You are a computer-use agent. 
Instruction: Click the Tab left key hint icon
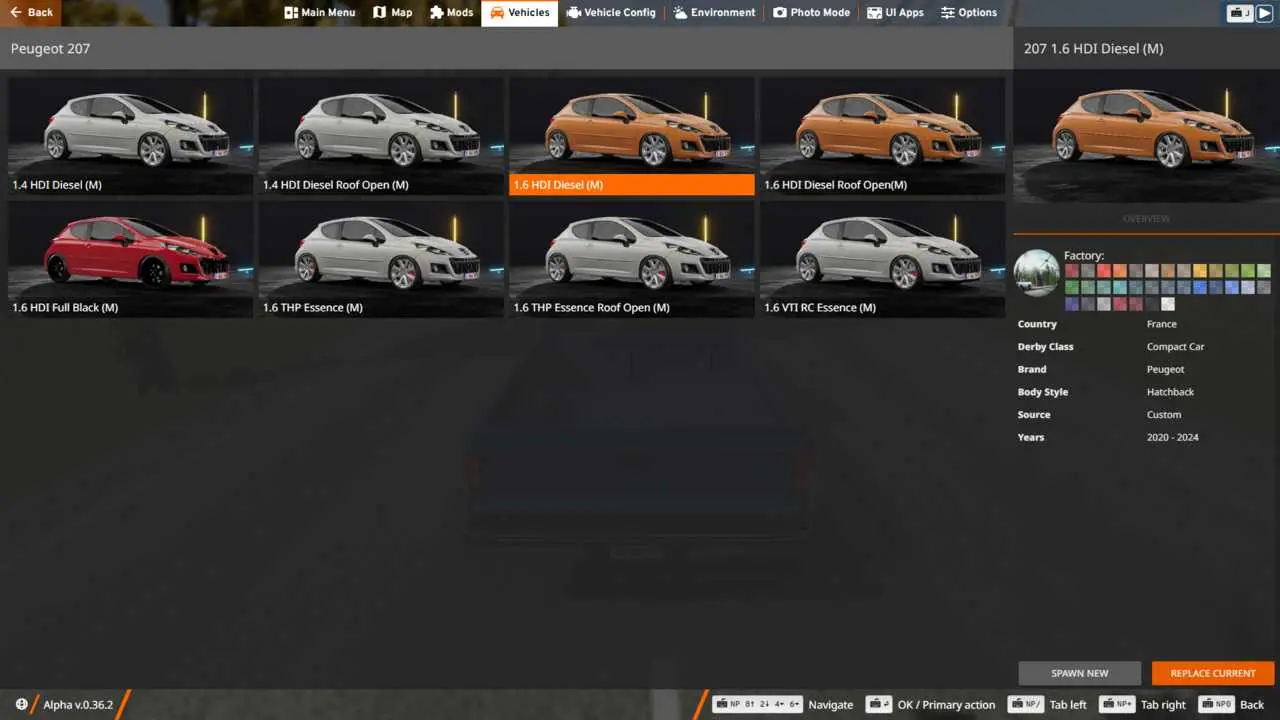click(1025, 704)
